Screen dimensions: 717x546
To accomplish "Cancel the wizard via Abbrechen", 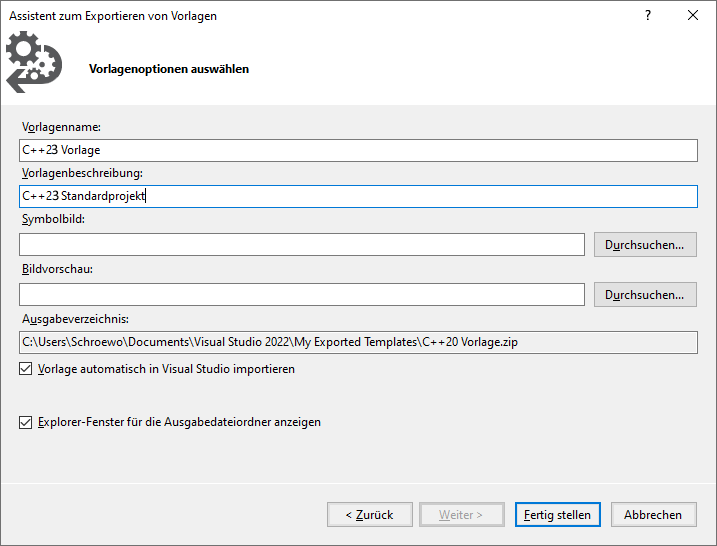I will click(653, 515).
